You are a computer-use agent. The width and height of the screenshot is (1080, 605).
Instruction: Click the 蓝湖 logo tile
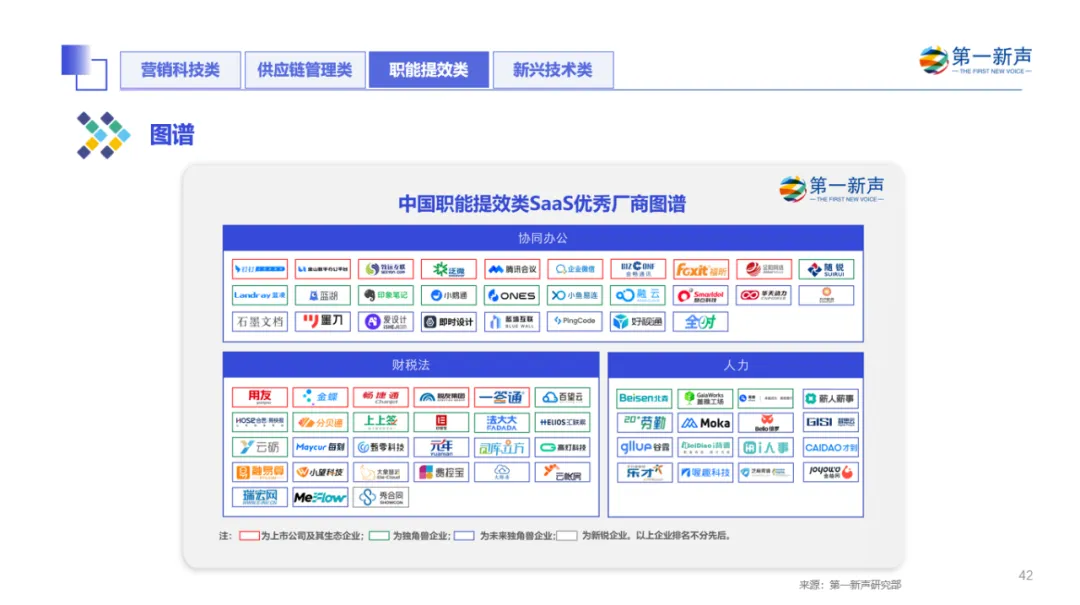click(x=322, y=295)
